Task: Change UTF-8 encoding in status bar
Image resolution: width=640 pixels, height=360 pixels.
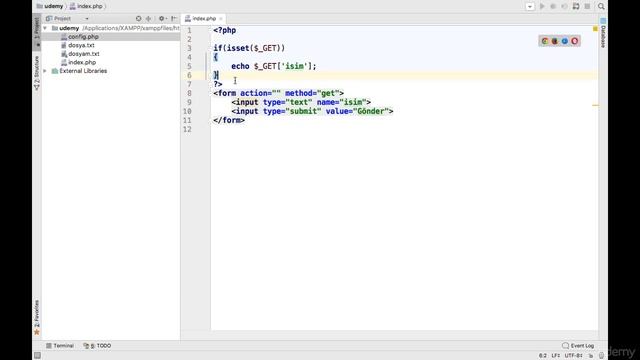Action: tap(573, 356)
